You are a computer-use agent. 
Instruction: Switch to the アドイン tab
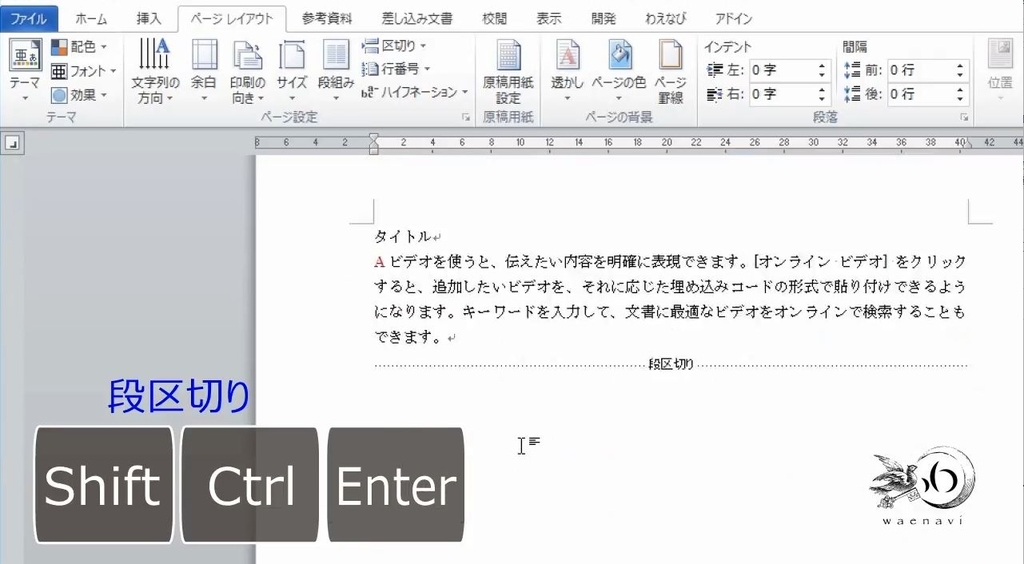(733, 18)
